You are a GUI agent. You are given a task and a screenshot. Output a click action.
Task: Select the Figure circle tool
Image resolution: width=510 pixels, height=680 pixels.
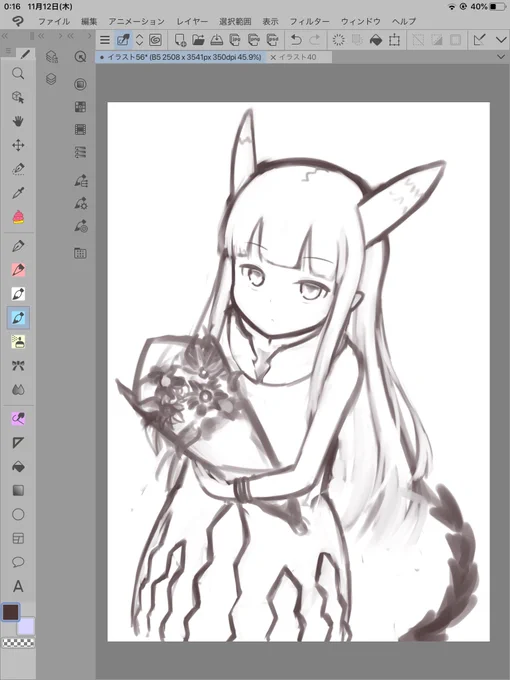click(x=18, y=514)
